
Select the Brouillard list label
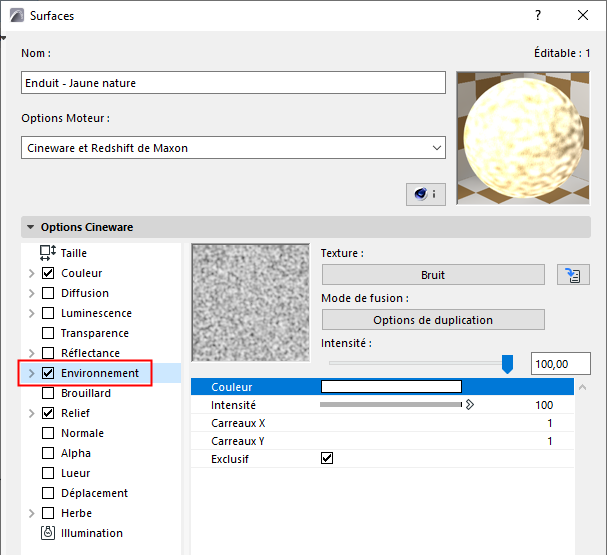coord(86,393)
